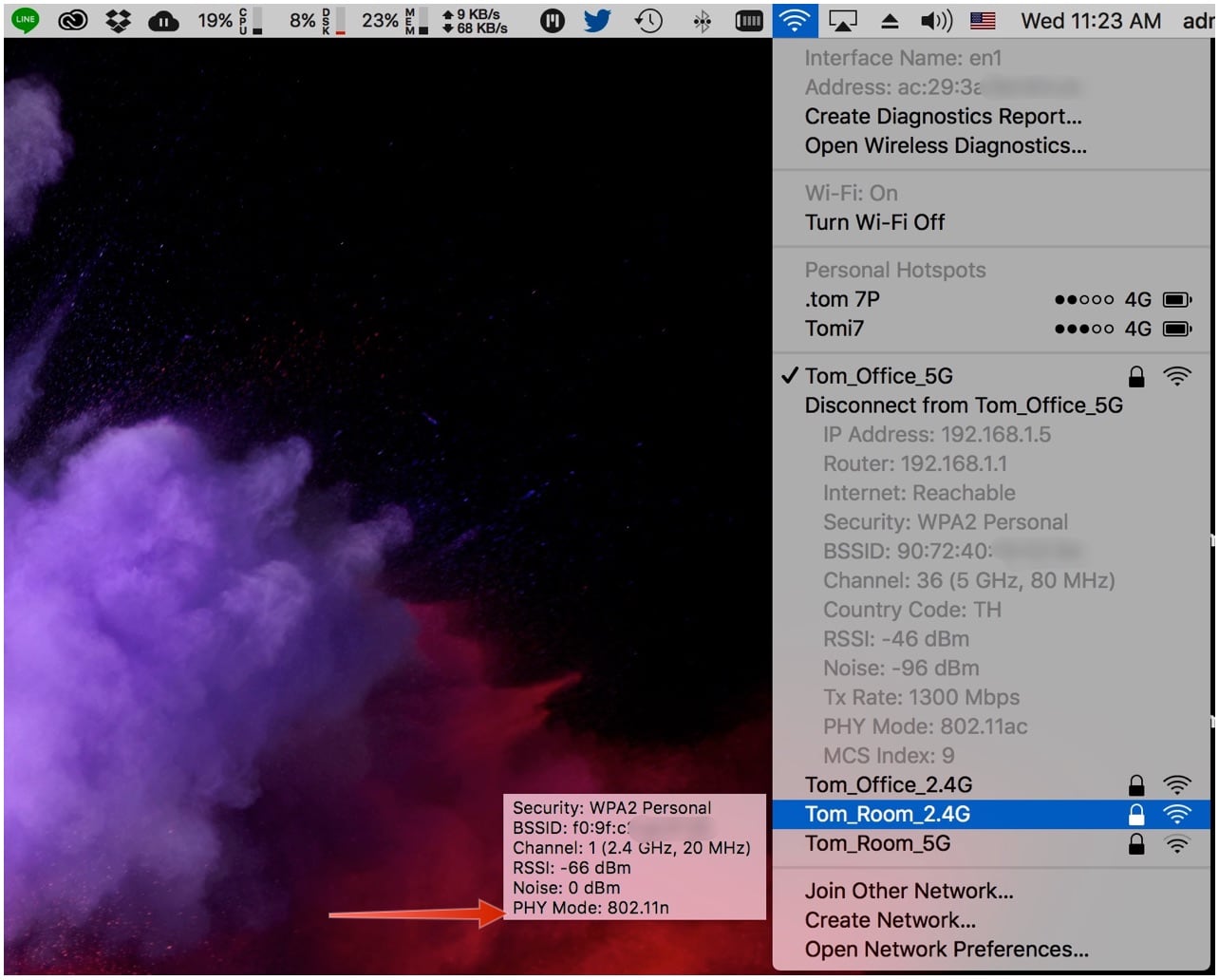1219x980 pixels.
Task: Click Create Diagnostics Report
Action: click(944, 116)
